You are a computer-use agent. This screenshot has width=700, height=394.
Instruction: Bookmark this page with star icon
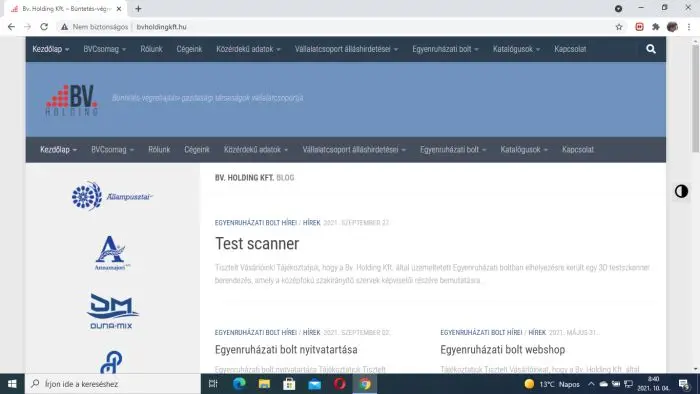point(619,27)
